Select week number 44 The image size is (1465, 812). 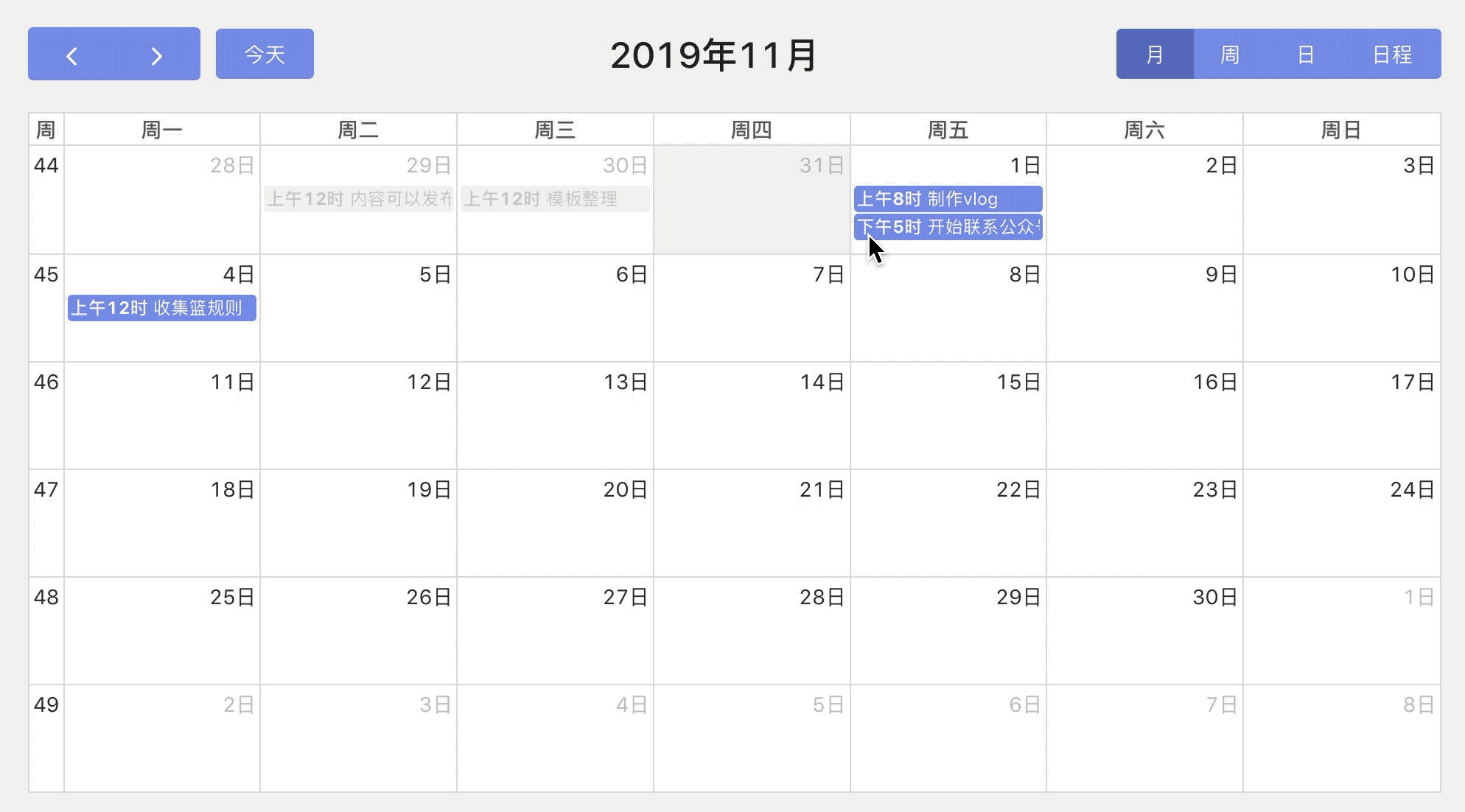coord(46,166)
